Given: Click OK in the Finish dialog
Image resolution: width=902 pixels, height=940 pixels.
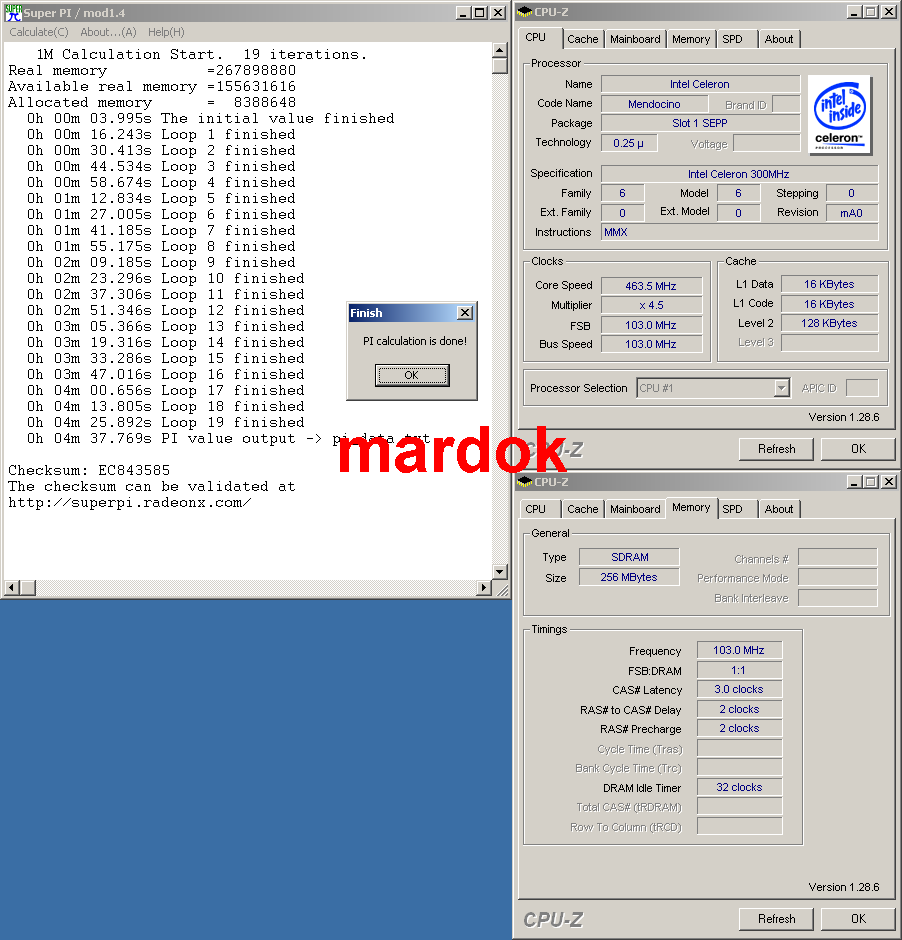Looking at the screenshot, I should (x=412, y=375).
